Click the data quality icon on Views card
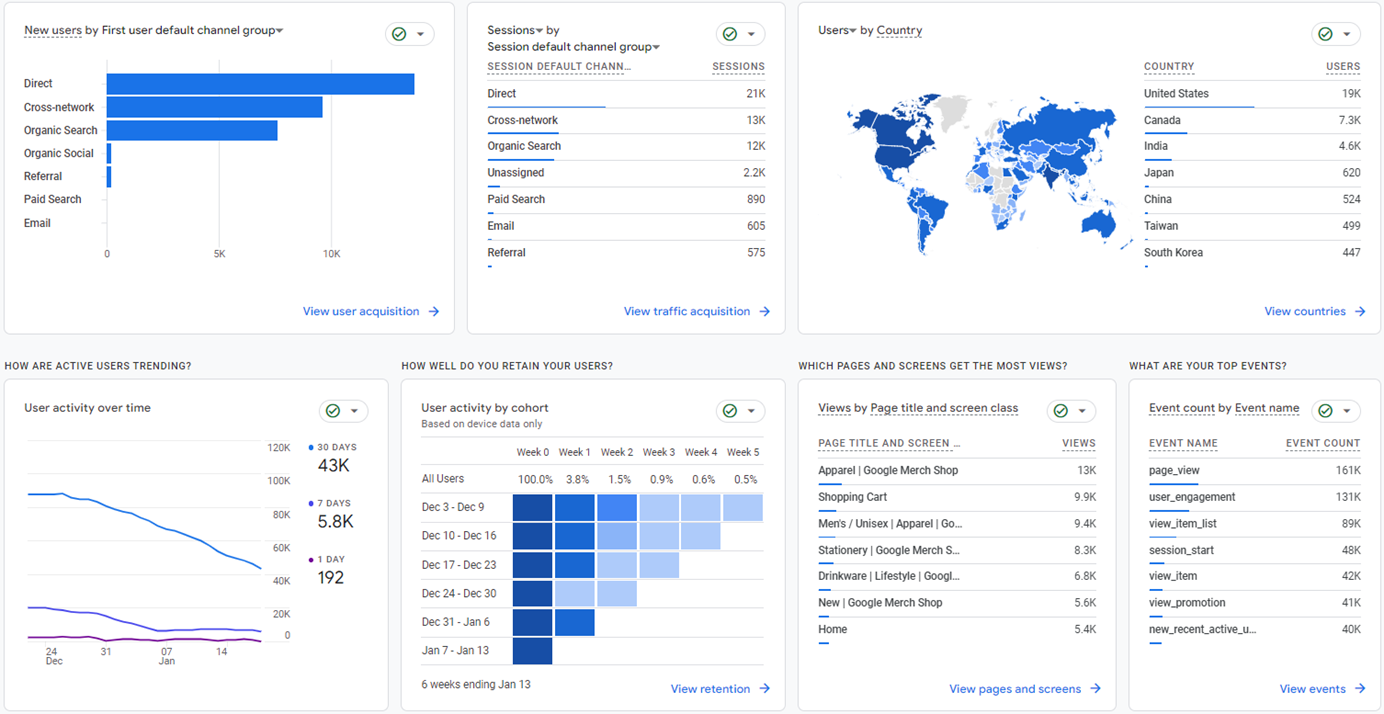The image size is (1384, 714). (x=1060, y=409)
